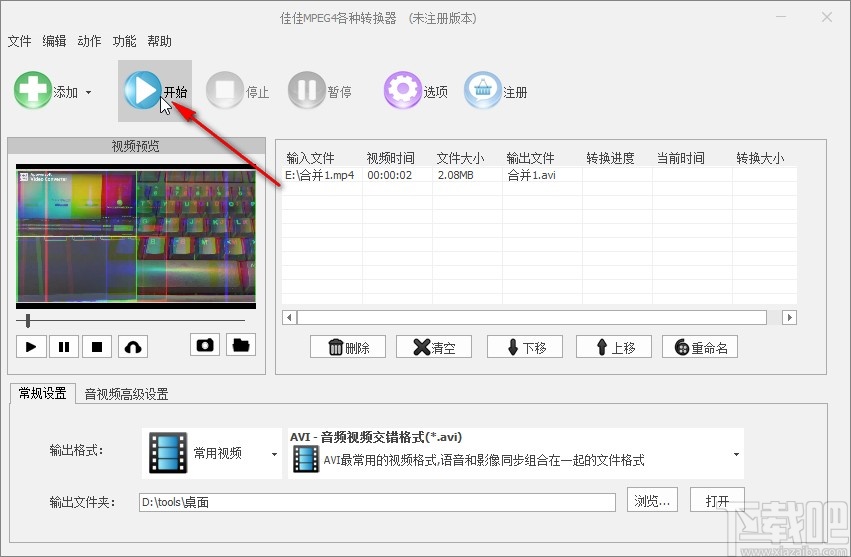The height and width of the screenshot is (557, 851).
Task: Click the 00:00:02 video duration cell
Action: click(390, 175)
